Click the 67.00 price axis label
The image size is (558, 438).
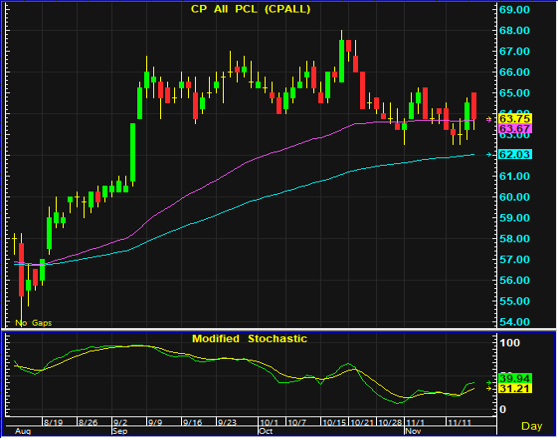point(514,51)
